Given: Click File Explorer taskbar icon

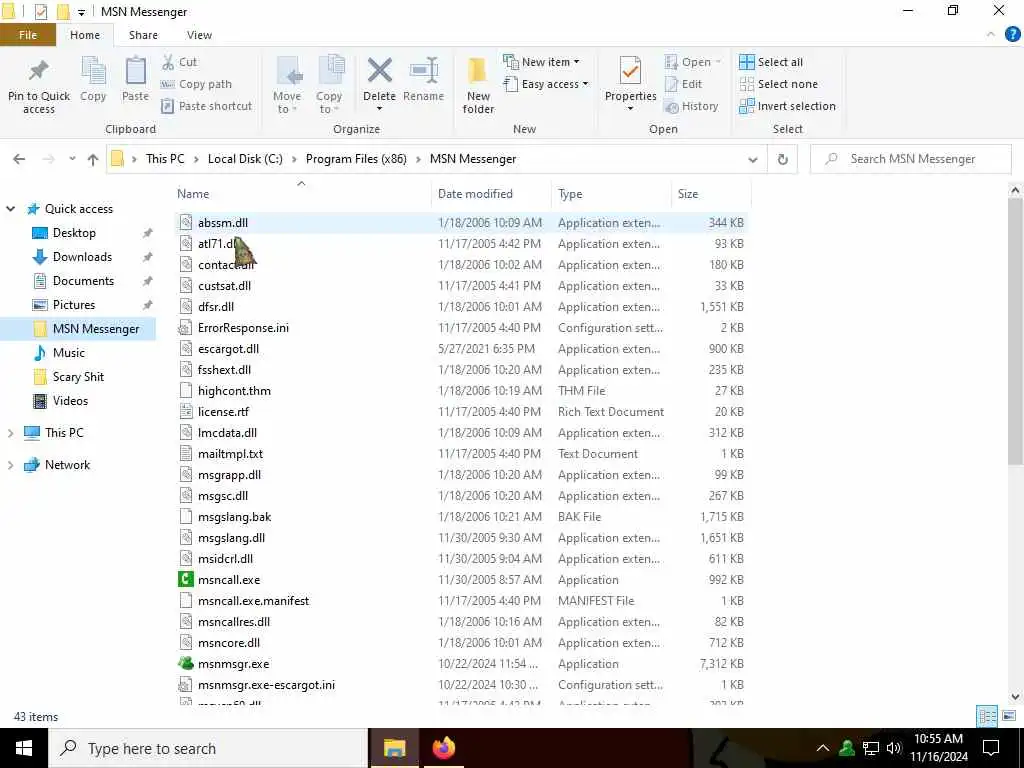Looking at the screenshot, I should [x=394, y=748].
